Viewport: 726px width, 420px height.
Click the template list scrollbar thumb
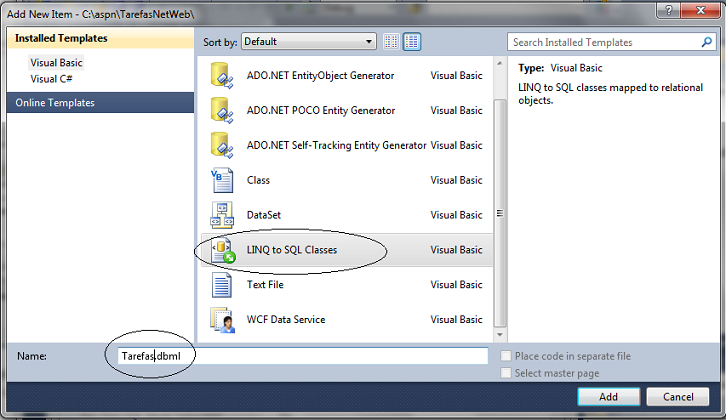[x=500, y=213]
